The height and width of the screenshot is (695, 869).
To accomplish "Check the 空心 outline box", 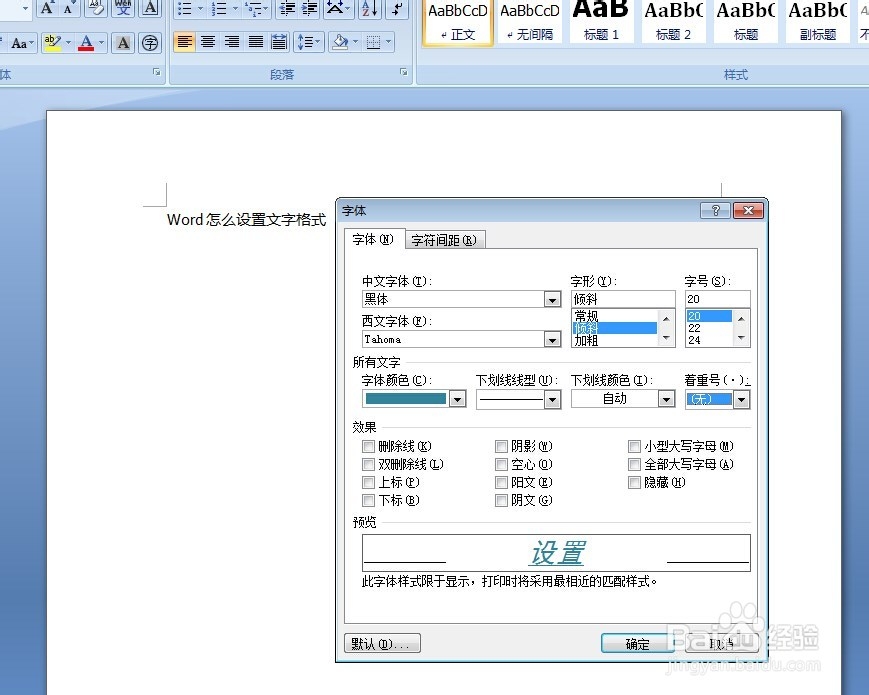I will pyautogui.click(x=501, y=464).
